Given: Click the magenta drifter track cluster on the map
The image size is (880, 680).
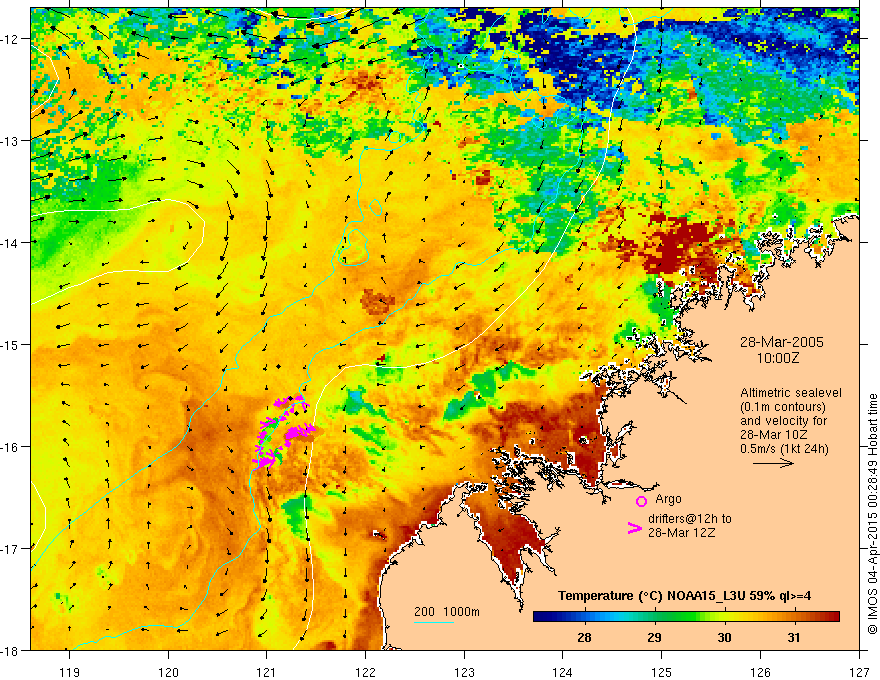Looking at the screenshot, I should [285, 431].
